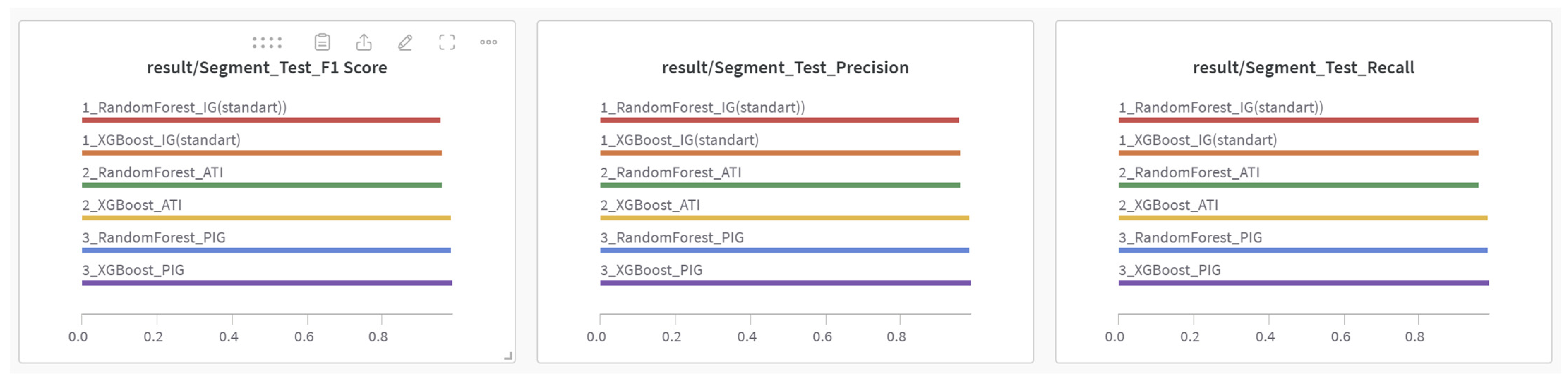1568x382 pixels.
Task: Click the 3_XGBoost_PIG label in F1 Score chart
Action: point(133,270)
